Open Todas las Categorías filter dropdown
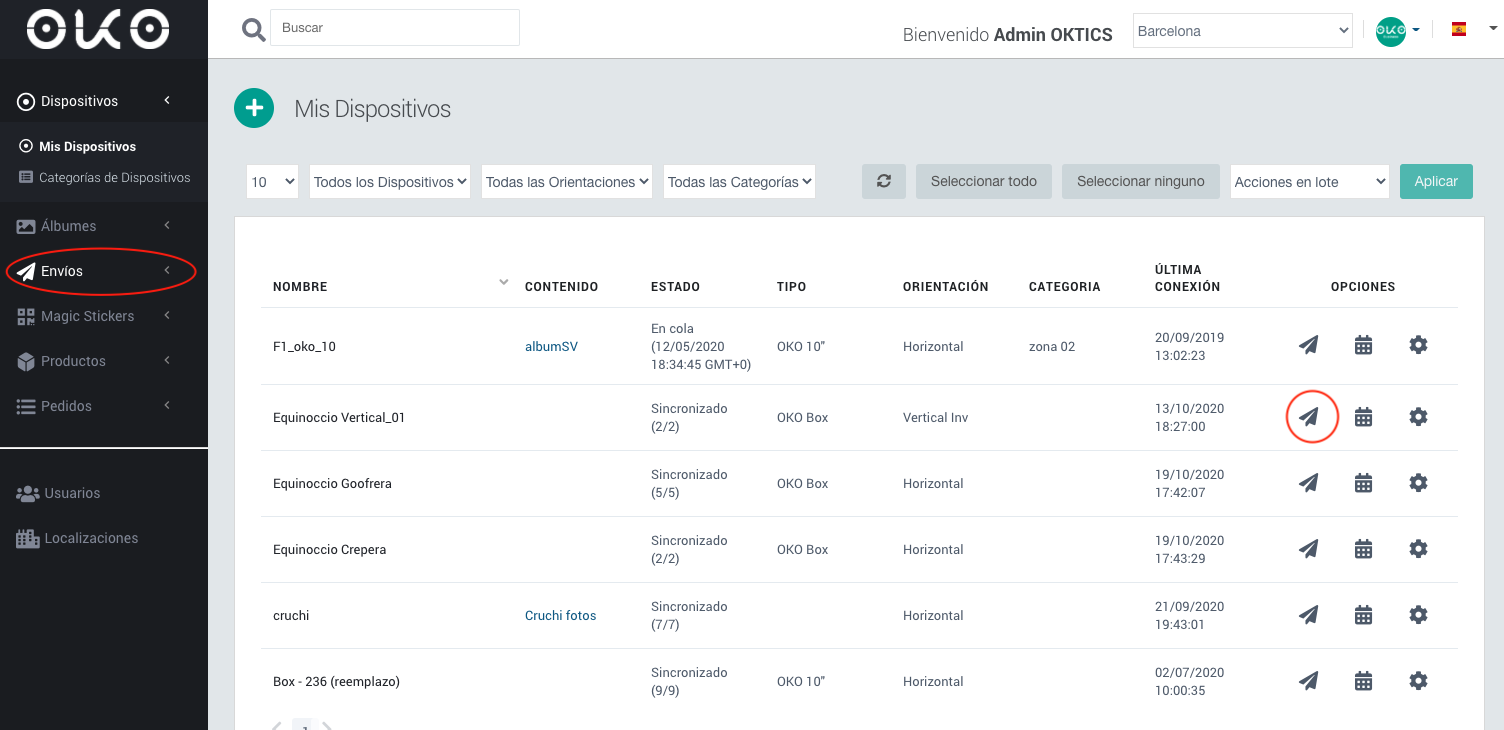The image size is (1504, 730). click(x=739, y=181)
